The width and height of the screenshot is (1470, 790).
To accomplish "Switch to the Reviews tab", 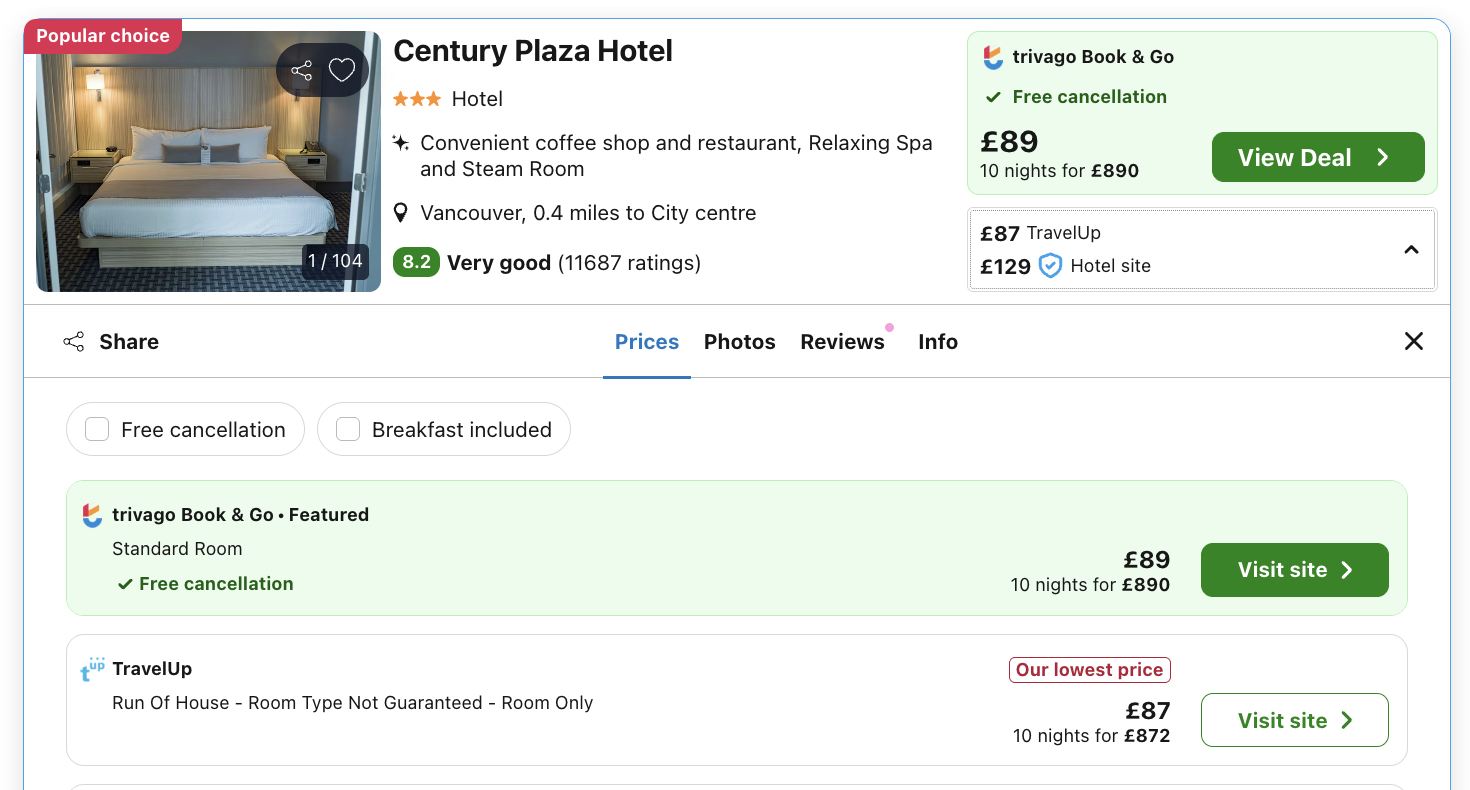I will (842, 342).
